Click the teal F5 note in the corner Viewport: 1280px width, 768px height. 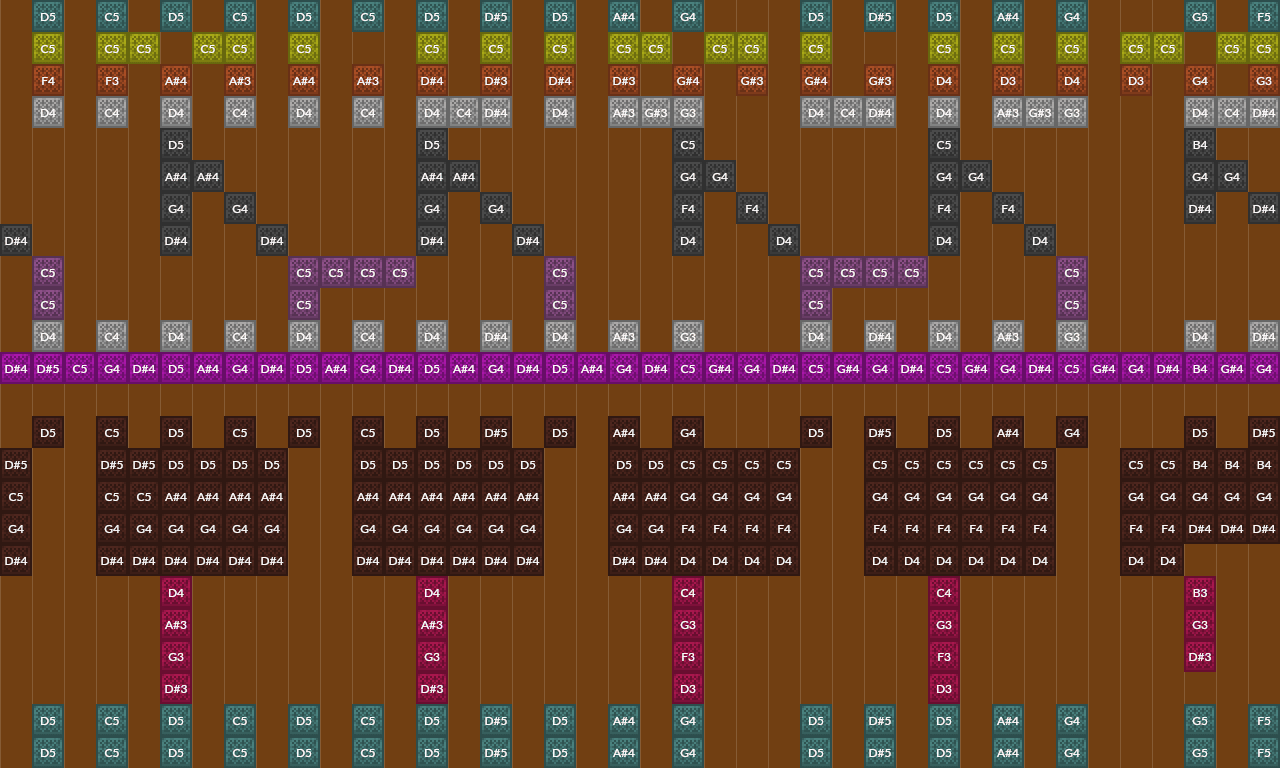1263,17
